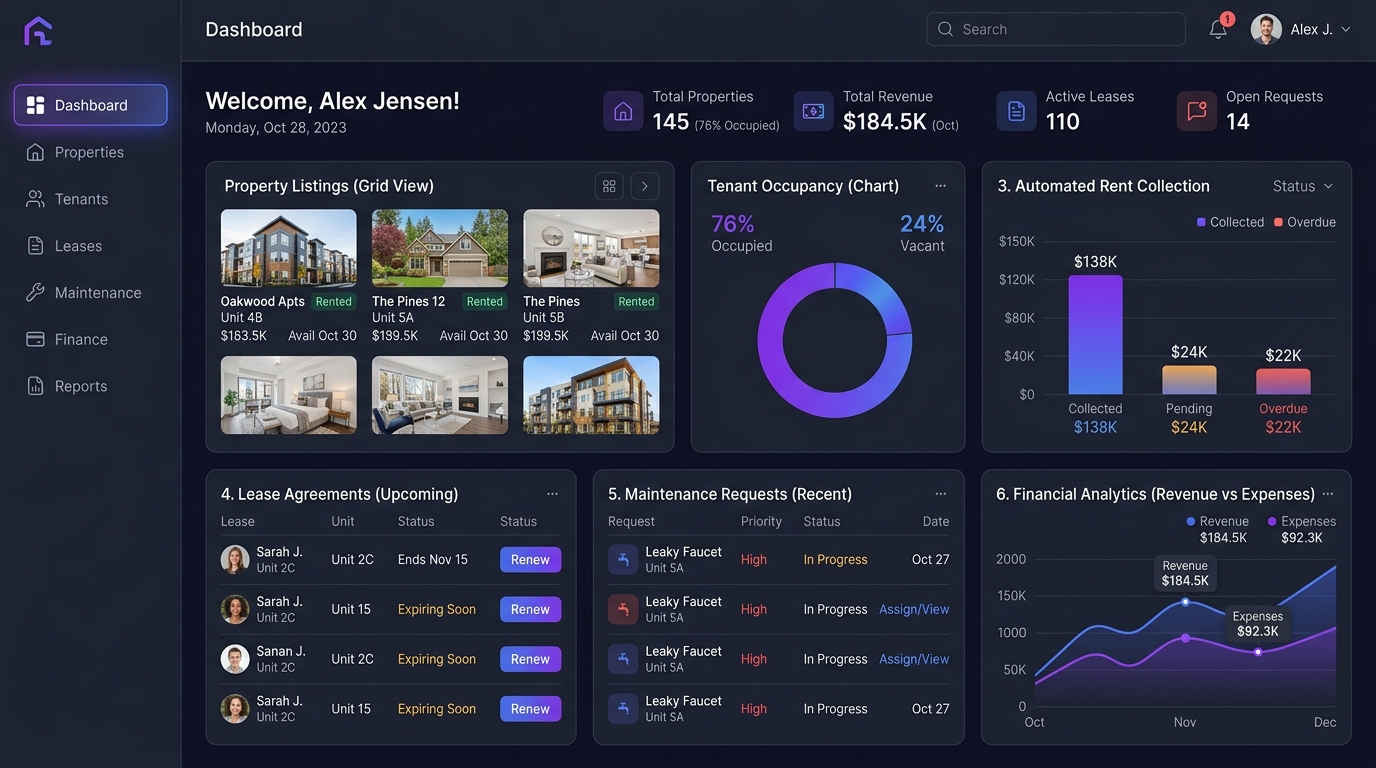1376x768 pixels.
Task: Open Tenant Occupancy three-dot menu
Action: pos(940,186)
